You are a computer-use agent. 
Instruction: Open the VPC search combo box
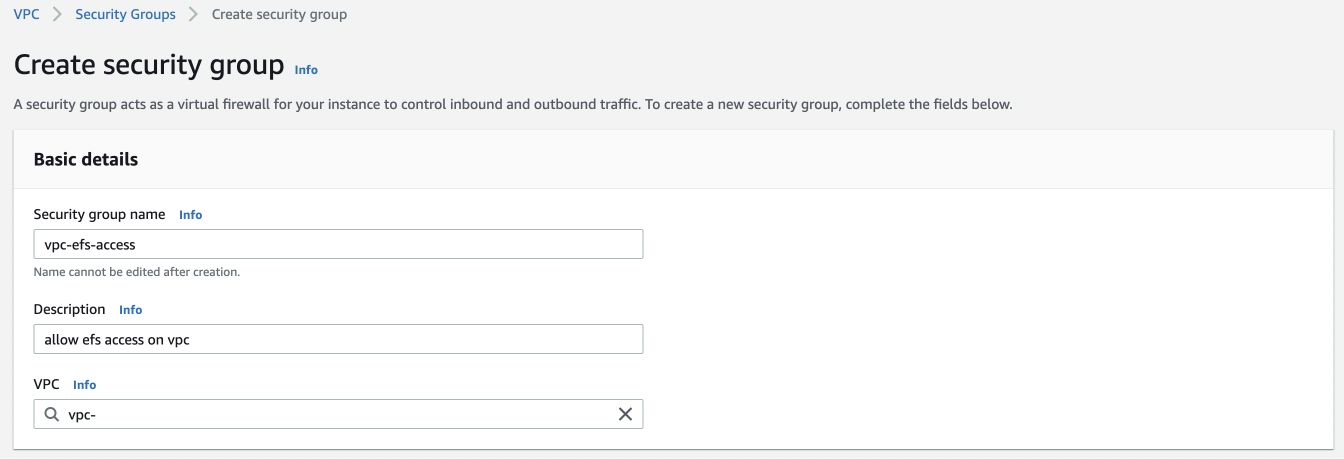(x=338, y=414)
